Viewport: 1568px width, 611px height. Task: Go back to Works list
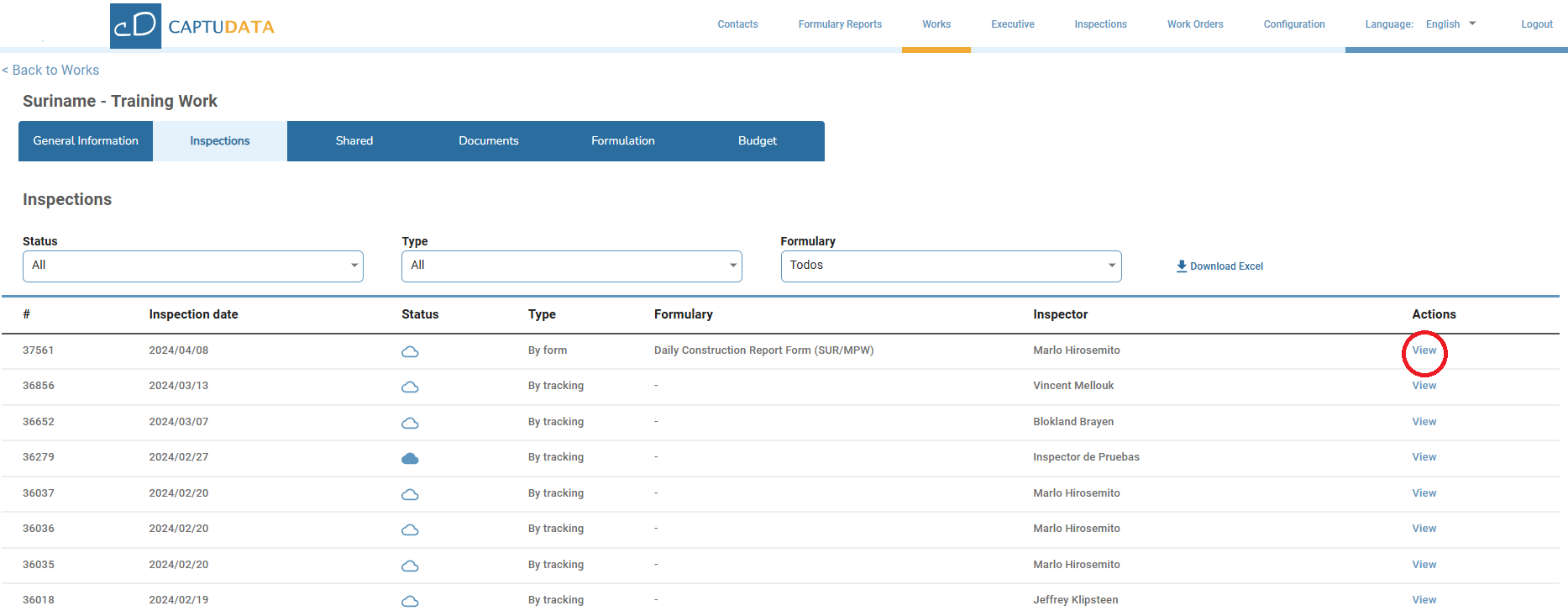51,71
